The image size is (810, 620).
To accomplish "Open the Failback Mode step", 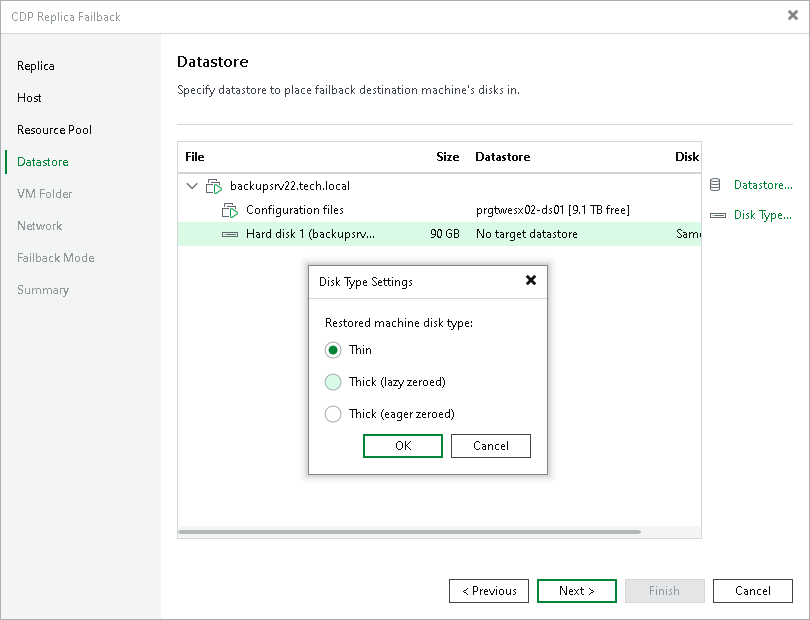I will pos(56,257).
